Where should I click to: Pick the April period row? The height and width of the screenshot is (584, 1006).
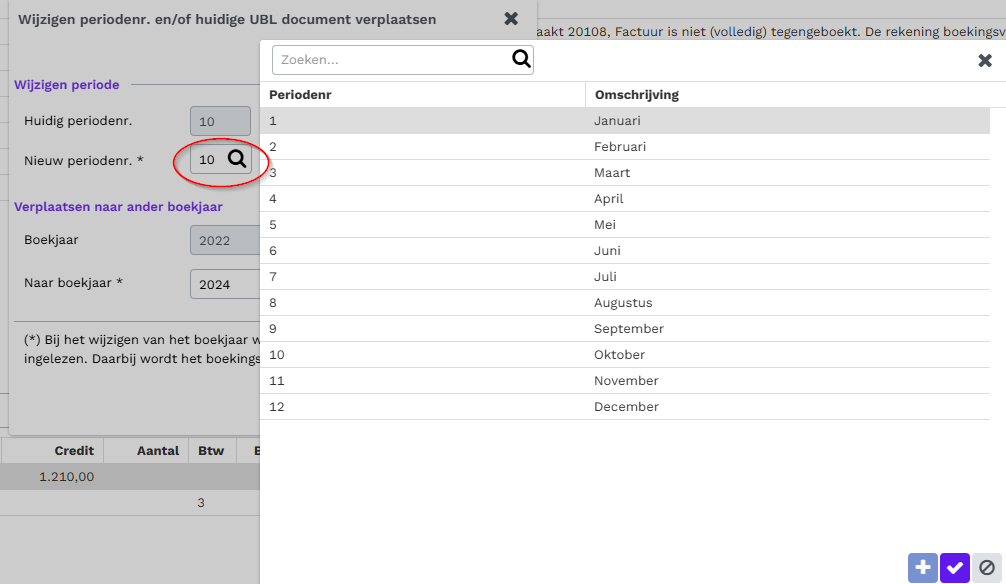click(x=625, y=199)
